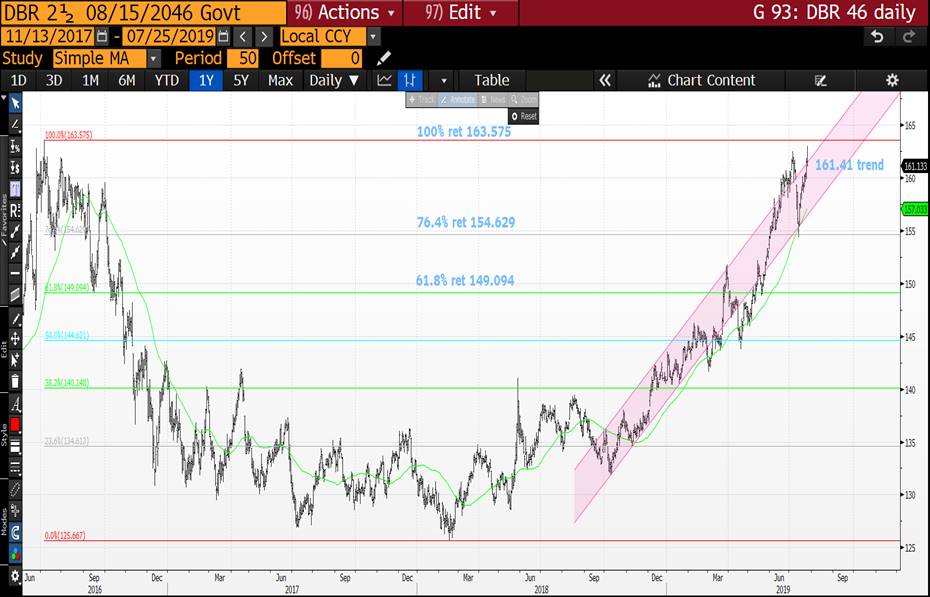Click the '100% ret 163.575' annotation label
This screenshot has width=930, height=597.
point(464,132)
